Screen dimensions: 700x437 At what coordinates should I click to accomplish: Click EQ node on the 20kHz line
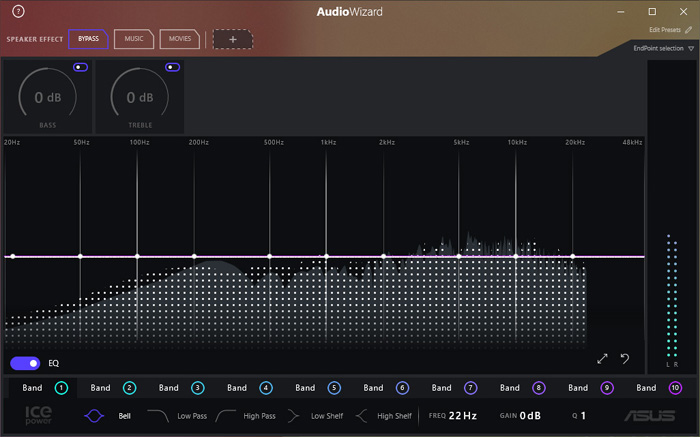click(573, 256)
